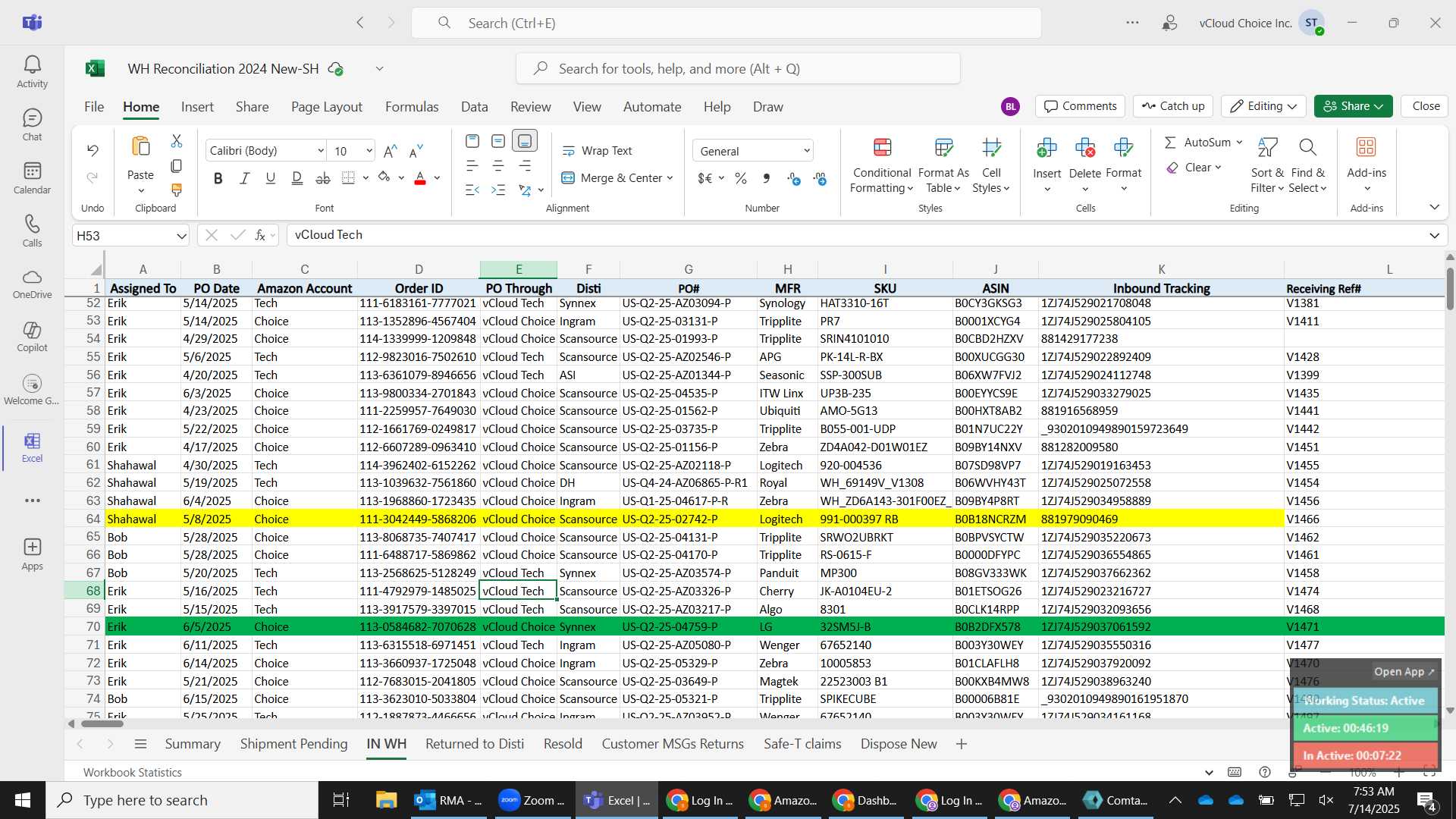Image resolution: width=1456 pixels, height=819 pixels.
Task: Open the Teams Chat sidebar icon
Action: [x=32, y=125]
